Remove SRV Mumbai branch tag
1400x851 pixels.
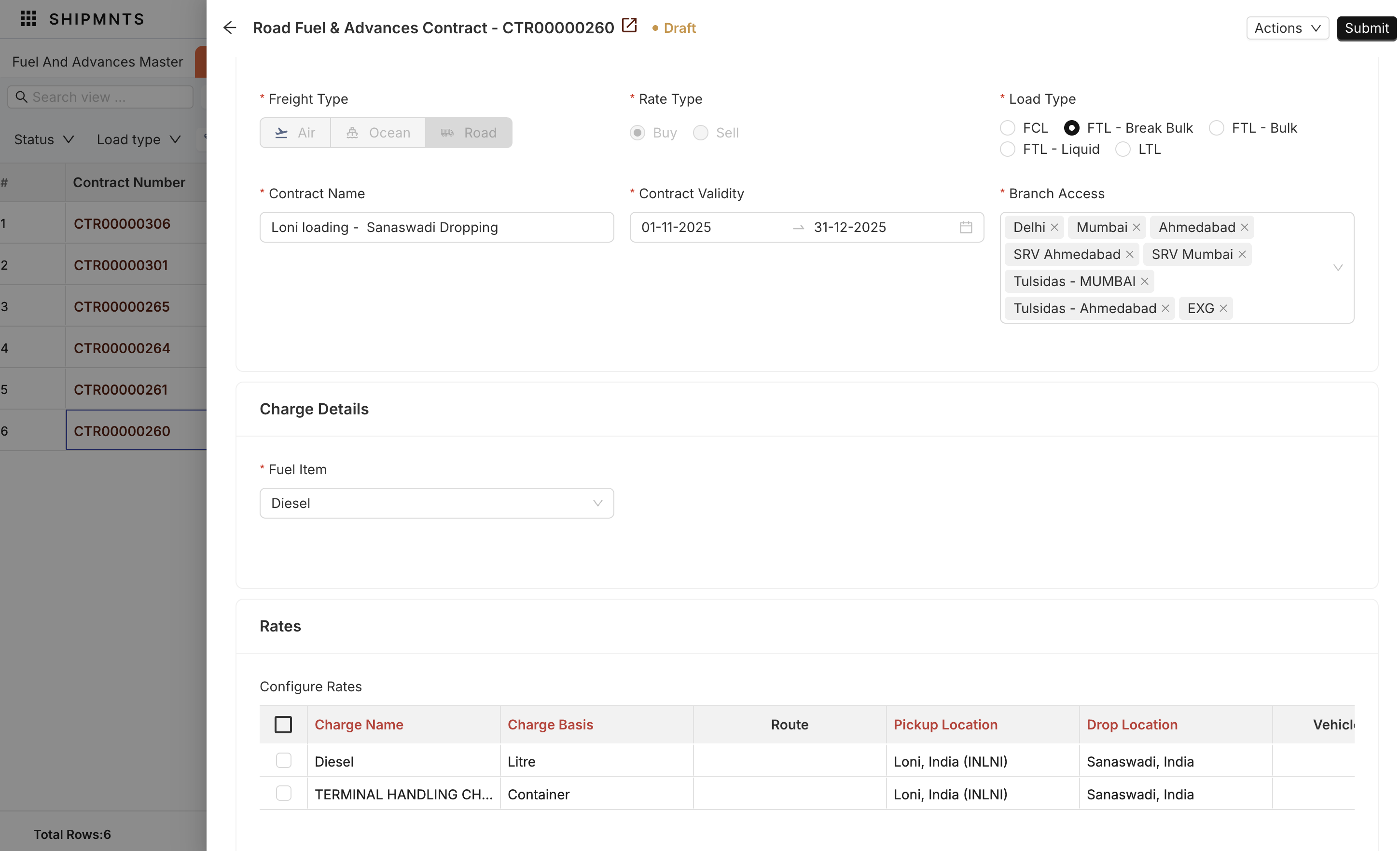(x=1242, y=255)
